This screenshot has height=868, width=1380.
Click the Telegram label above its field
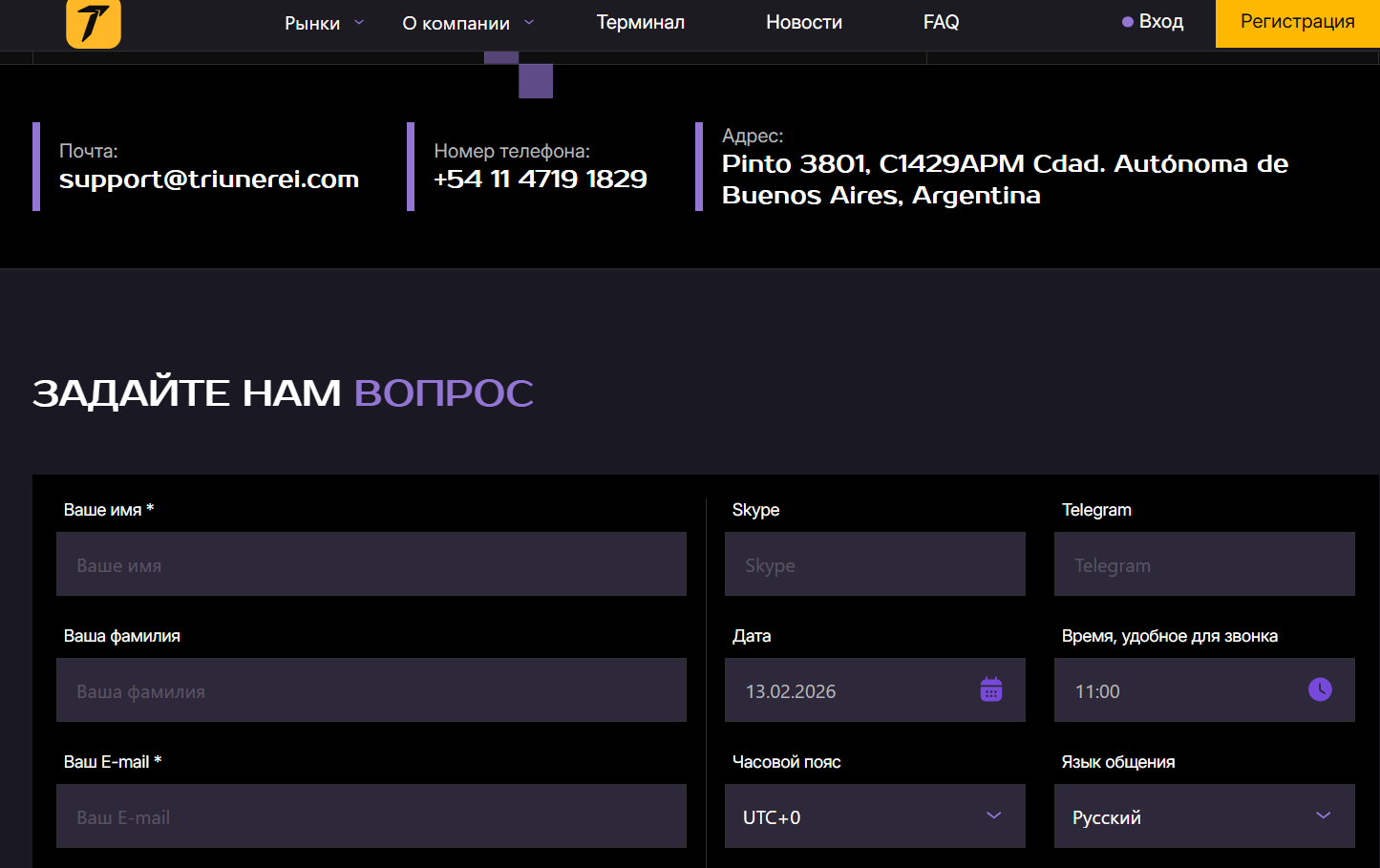1096,510
